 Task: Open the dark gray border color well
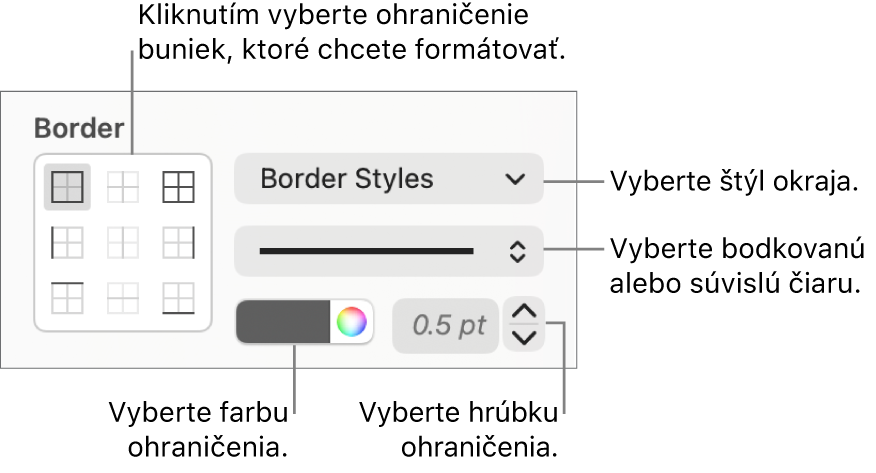coord(283,322)
